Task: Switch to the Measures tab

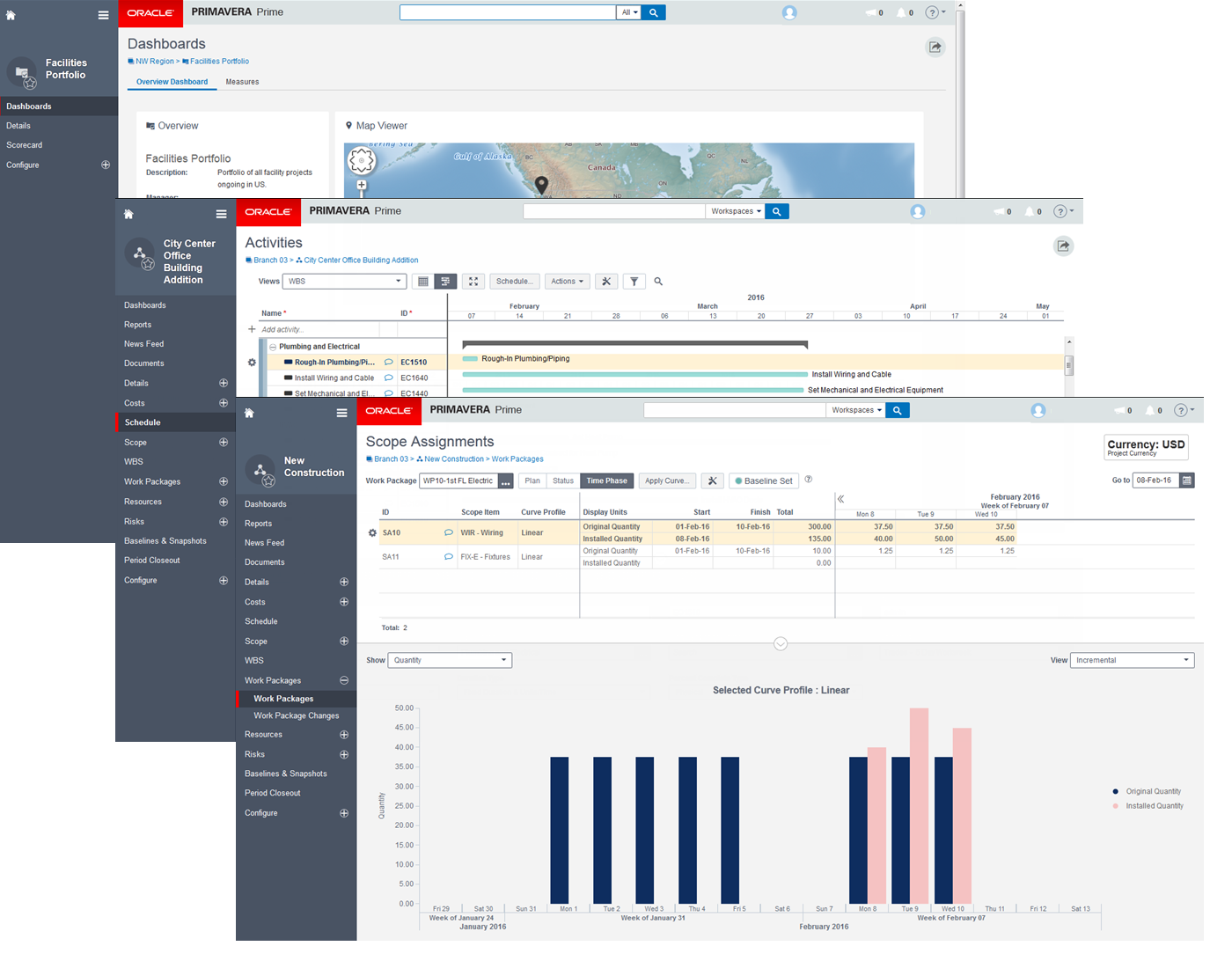Action: [242, 82]
